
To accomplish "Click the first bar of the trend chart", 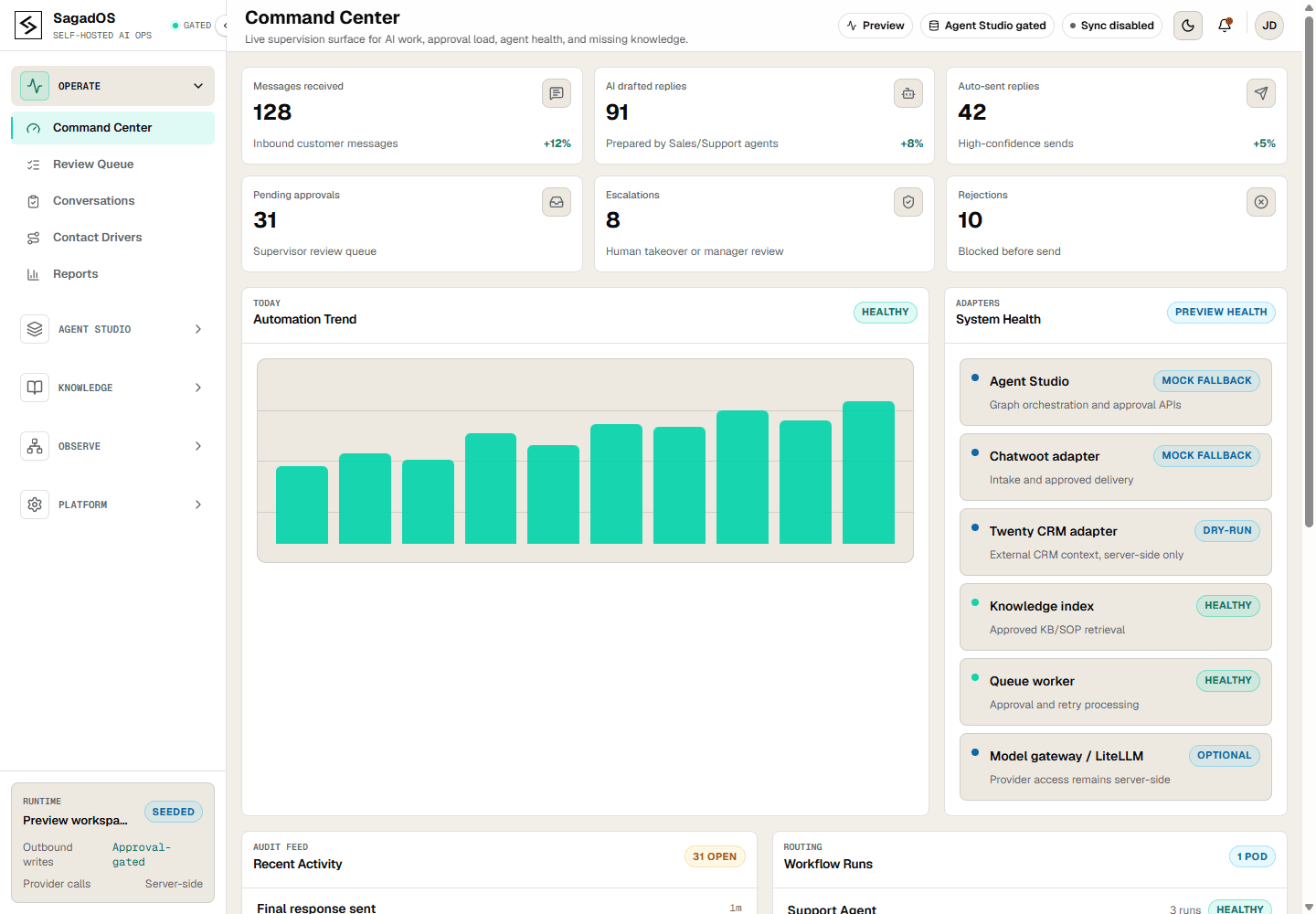I will 302,505.
